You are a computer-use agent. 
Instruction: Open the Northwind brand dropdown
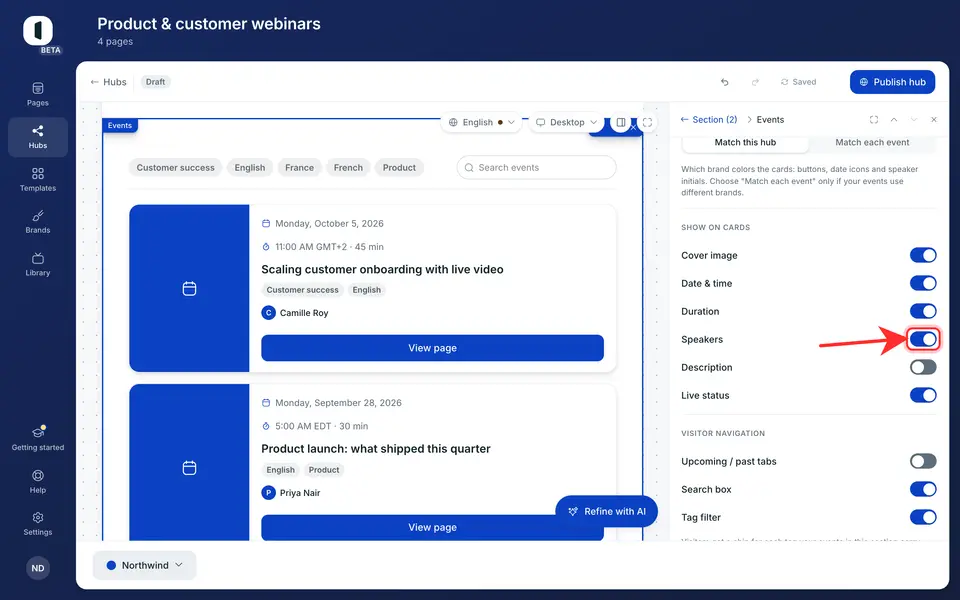(x=144, y=565)
